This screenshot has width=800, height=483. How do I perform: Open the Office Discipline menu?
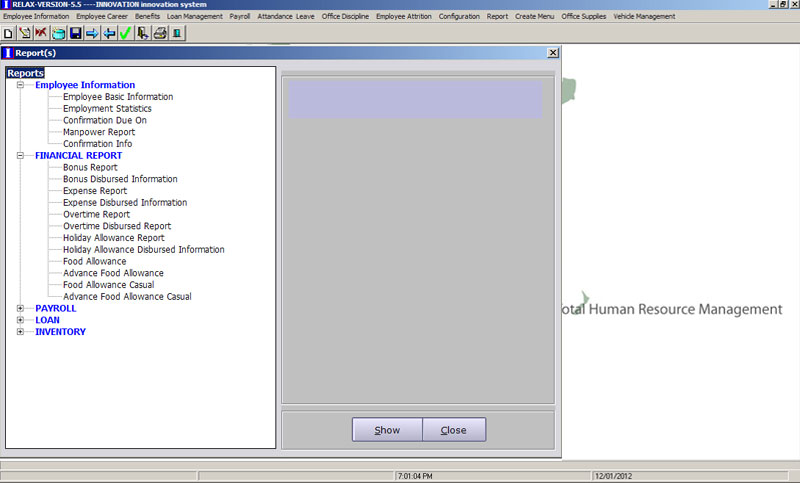click(345, 16)
